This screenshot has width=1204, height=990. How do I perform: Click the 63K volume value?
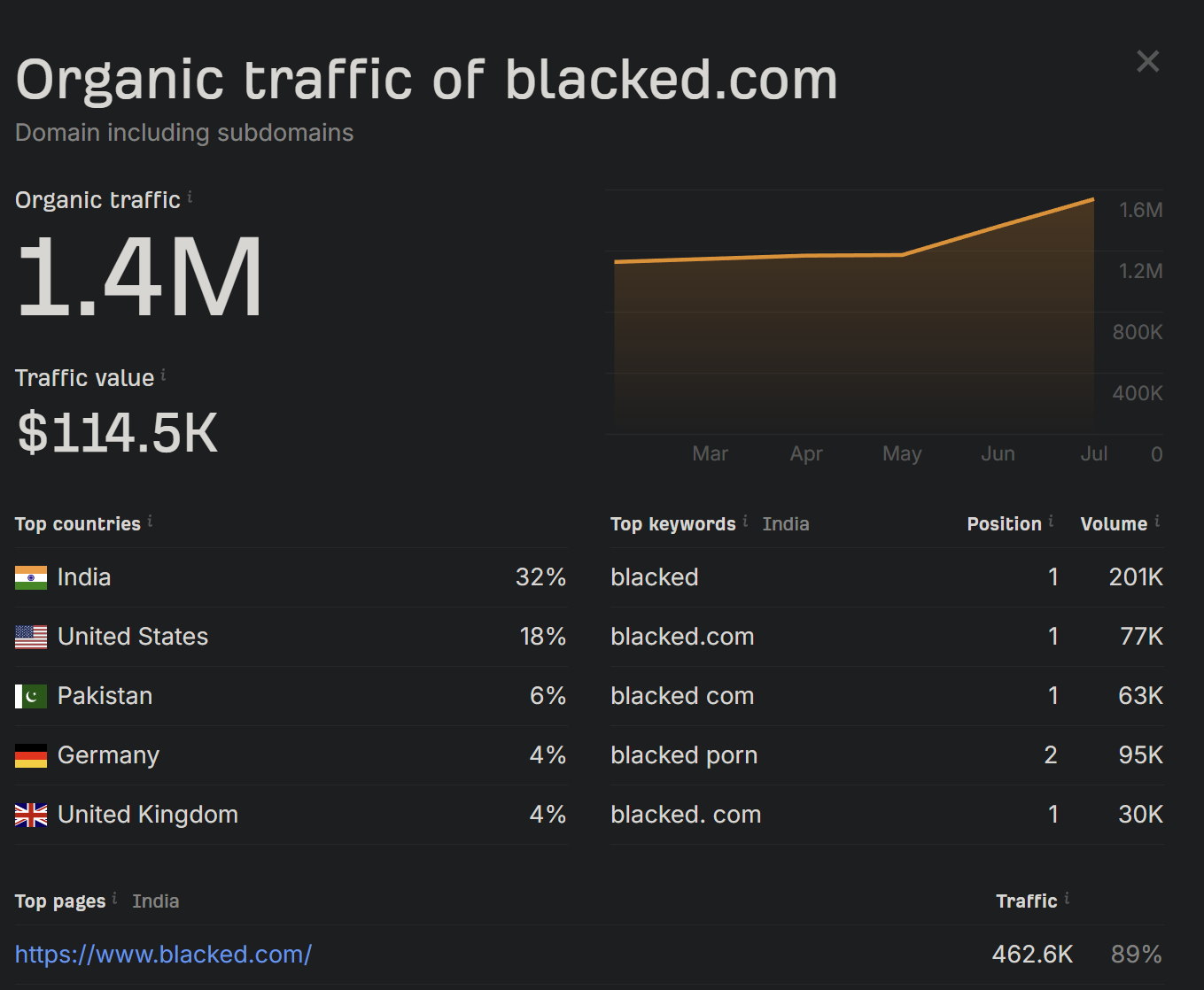point(1140,696)
